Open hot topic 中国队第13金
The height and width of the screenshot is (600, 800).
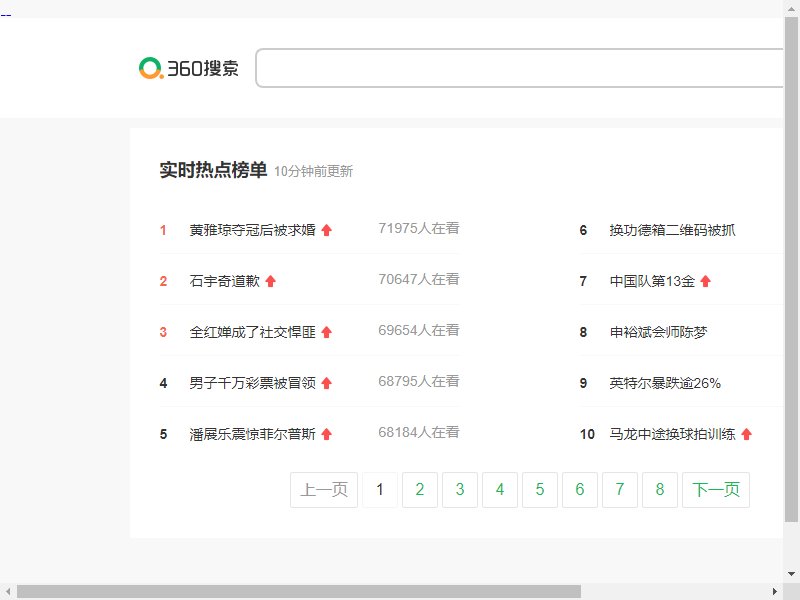tap(652, 281)
